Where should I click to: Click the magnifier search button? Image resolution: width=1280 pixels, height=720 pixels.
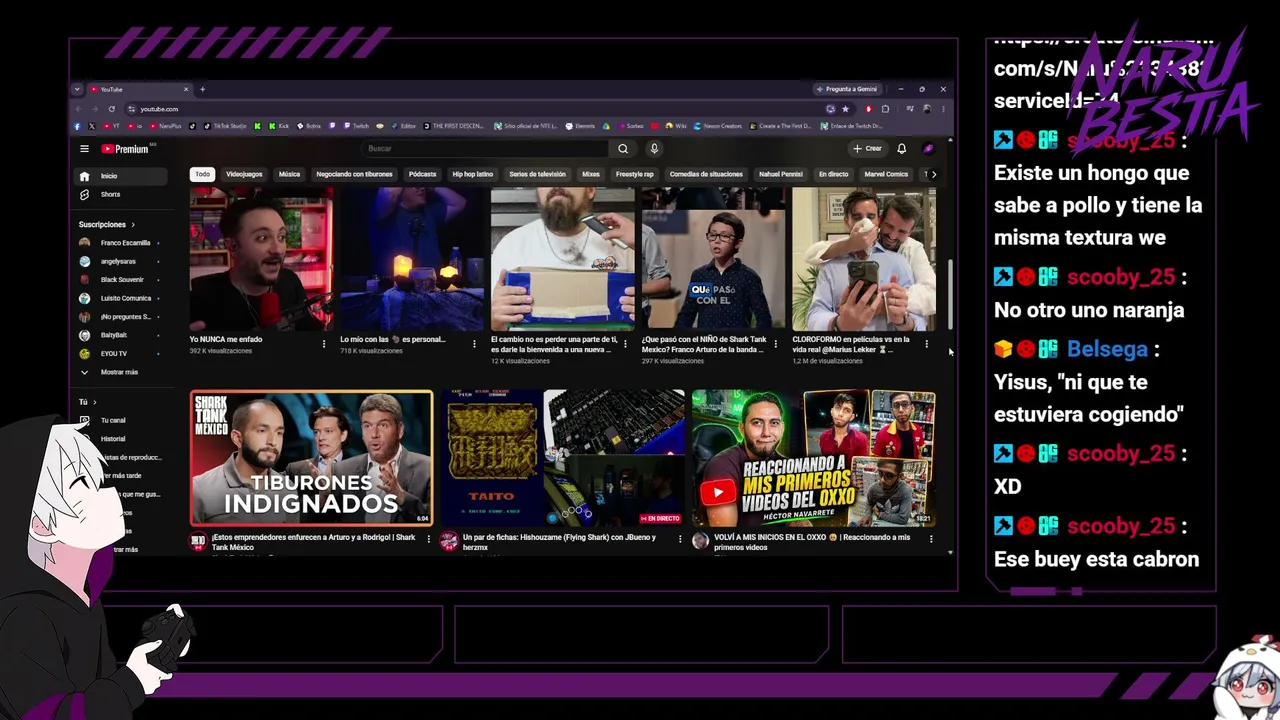(x=623, y=149)
